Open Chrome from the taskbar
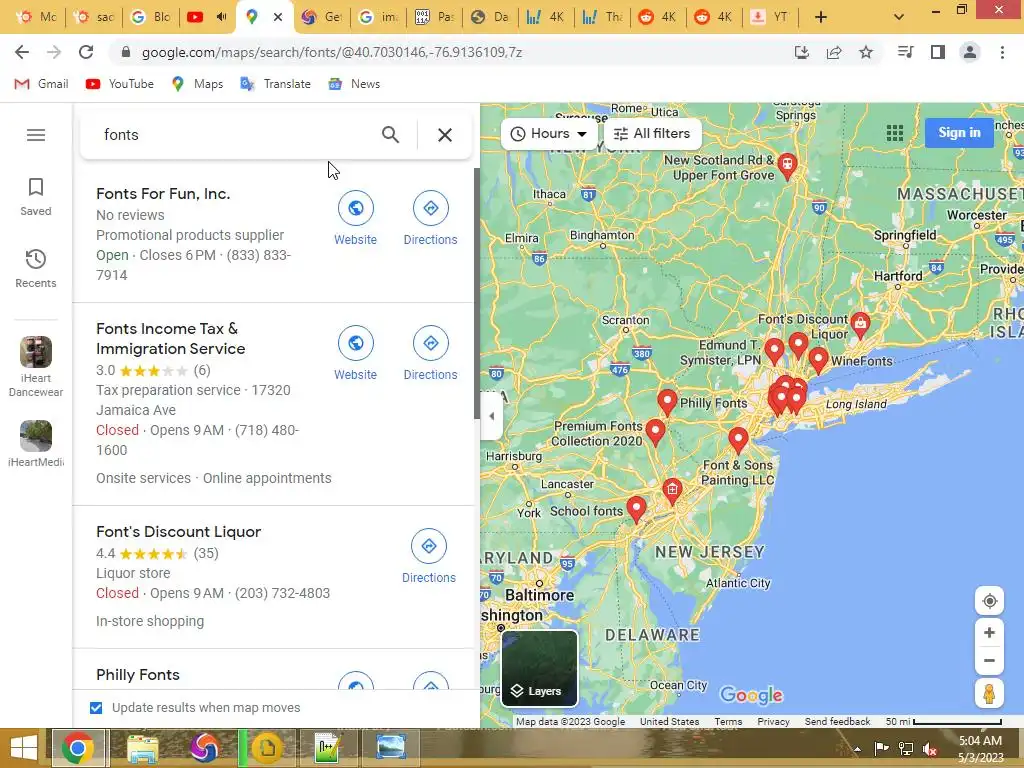The image size is (1024, 768). [78, 748]
